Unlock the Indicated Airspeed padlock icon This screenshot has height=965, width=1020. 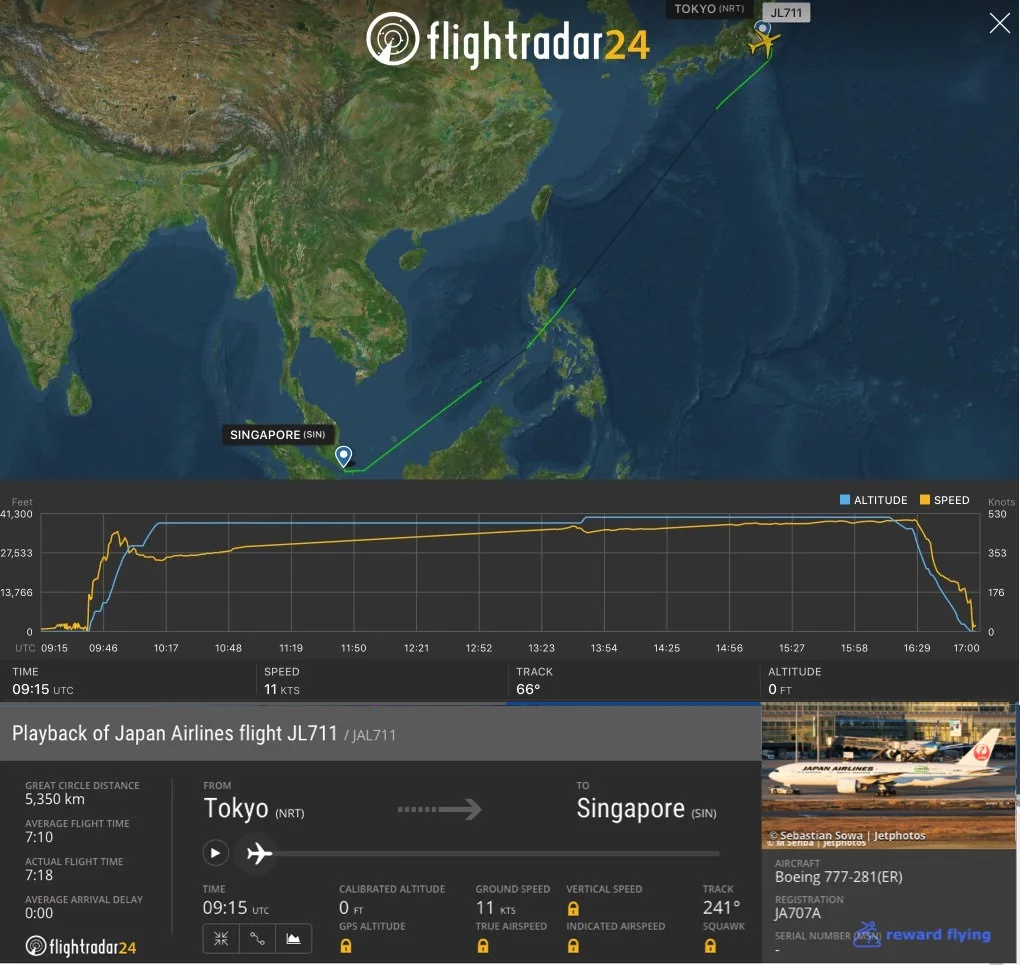(573, 945)
